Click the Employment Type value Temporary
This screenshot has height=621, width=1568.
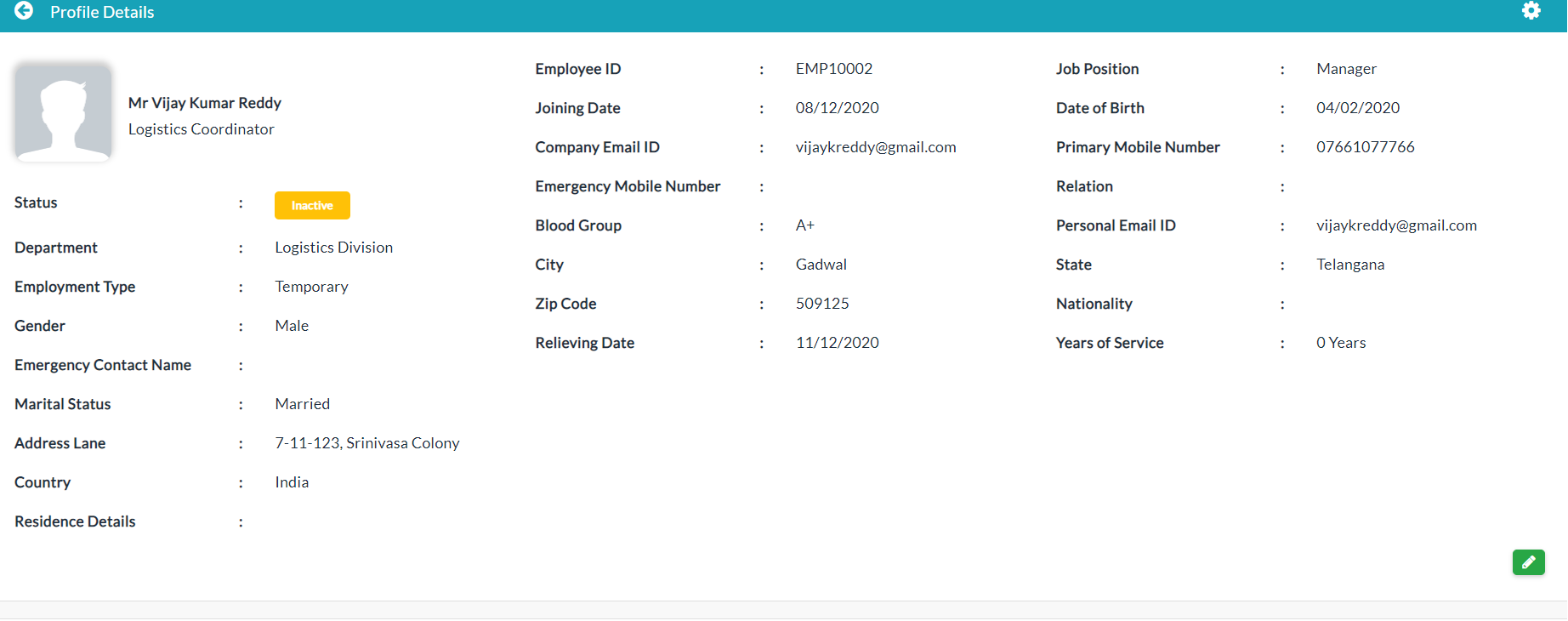coord(311,287)
